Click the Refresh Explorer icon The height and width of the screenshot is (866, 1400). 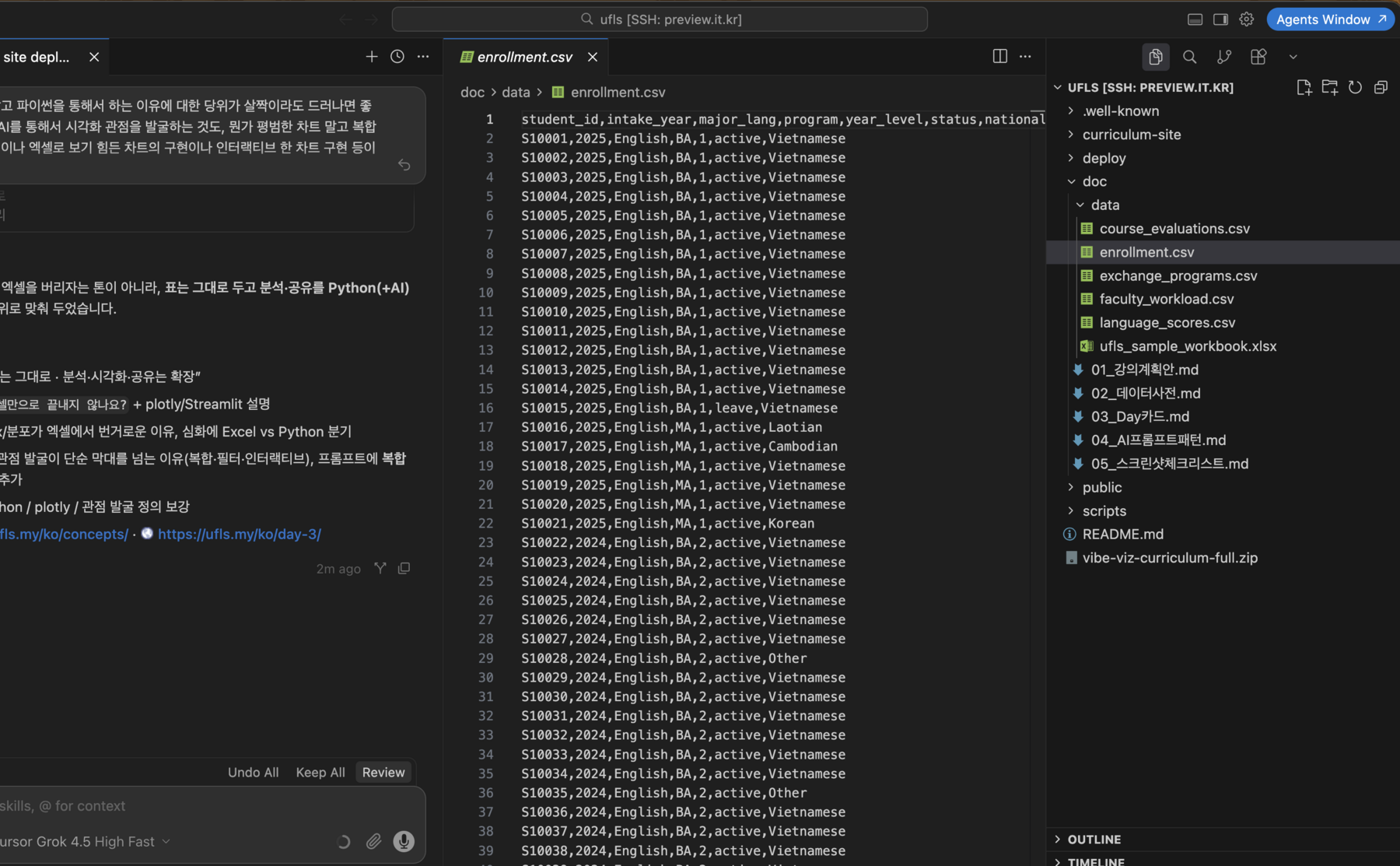[1355, 87]
